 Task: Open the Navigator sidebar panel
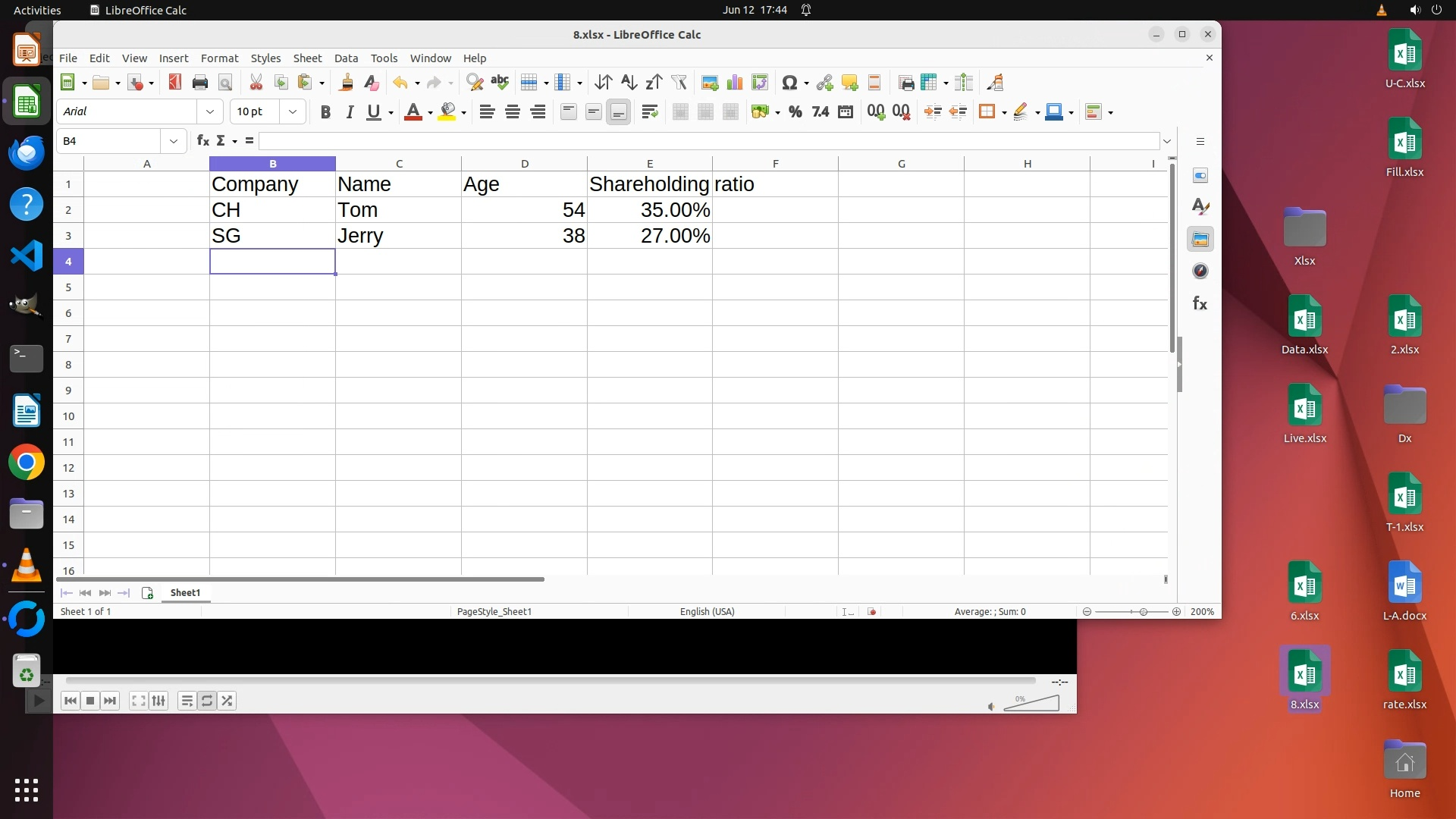[1200, 271]
